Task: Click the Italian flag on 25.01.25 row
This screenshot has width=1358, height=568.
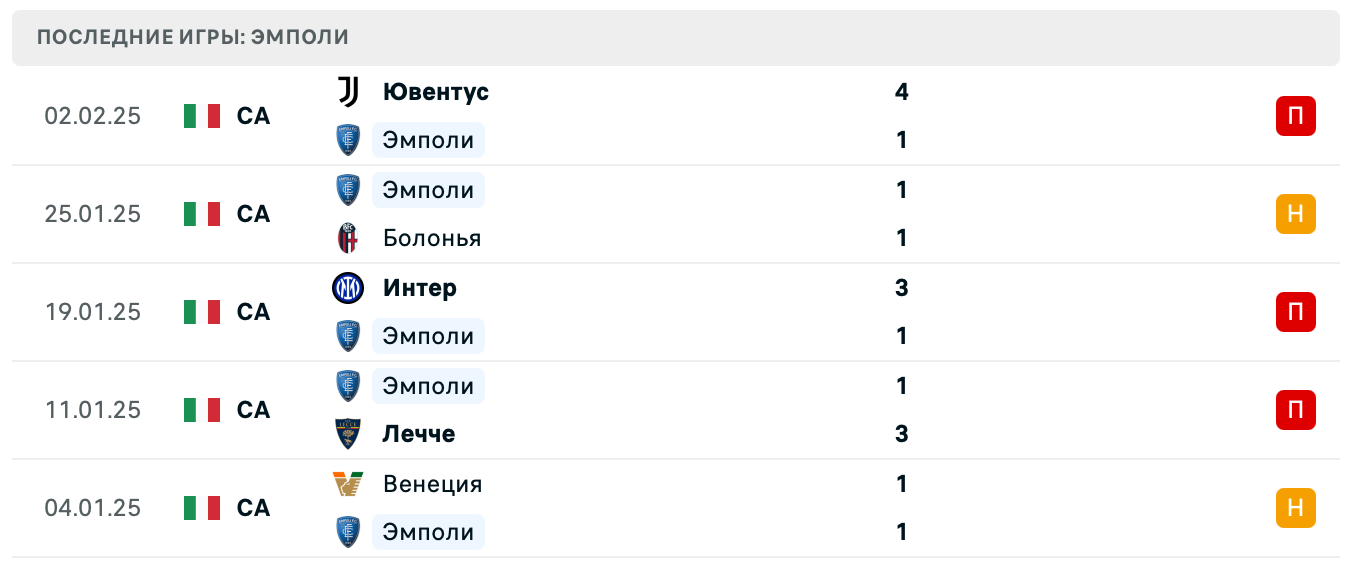Action: tap(202, 214)
